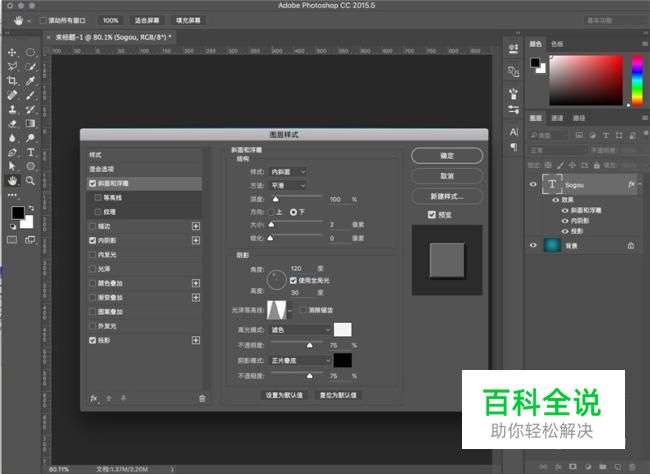Uncheck the 投影 drop shadow checkbox
The width and height of the screenshot is (650, 474).
[92, 340]
